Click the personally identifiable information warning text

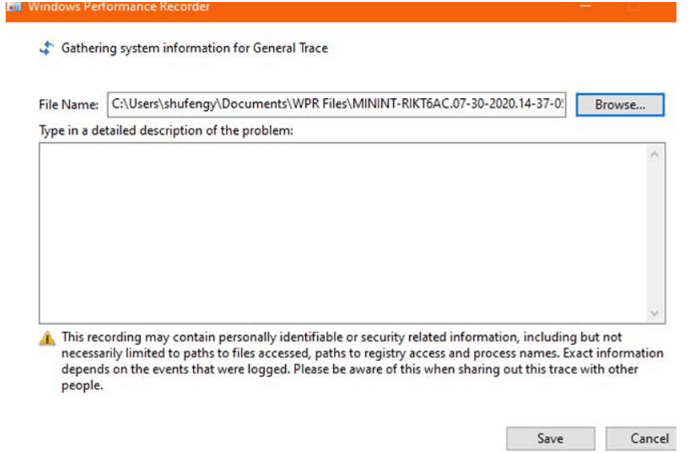pos(362,361)
